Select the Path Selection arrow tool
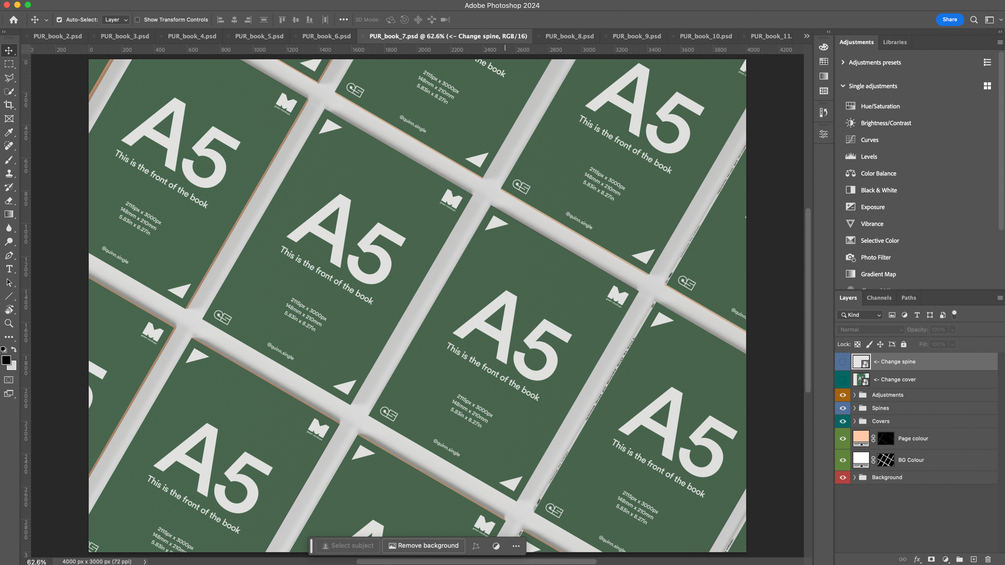Image resolution: width=1005 pixels, height=565 pixels. pyautogui.click(x=9, y=282)
